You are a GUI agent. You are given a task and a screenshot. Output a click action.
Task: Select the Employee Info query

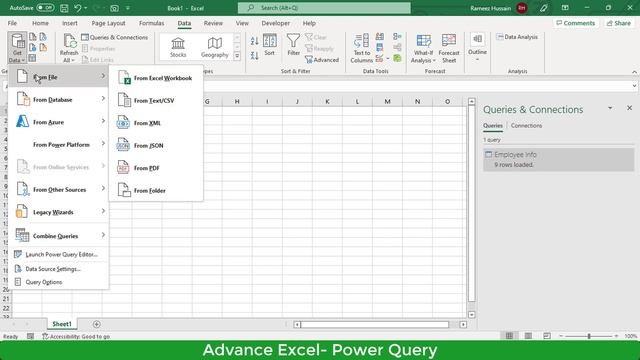click(x=558, y=159)
